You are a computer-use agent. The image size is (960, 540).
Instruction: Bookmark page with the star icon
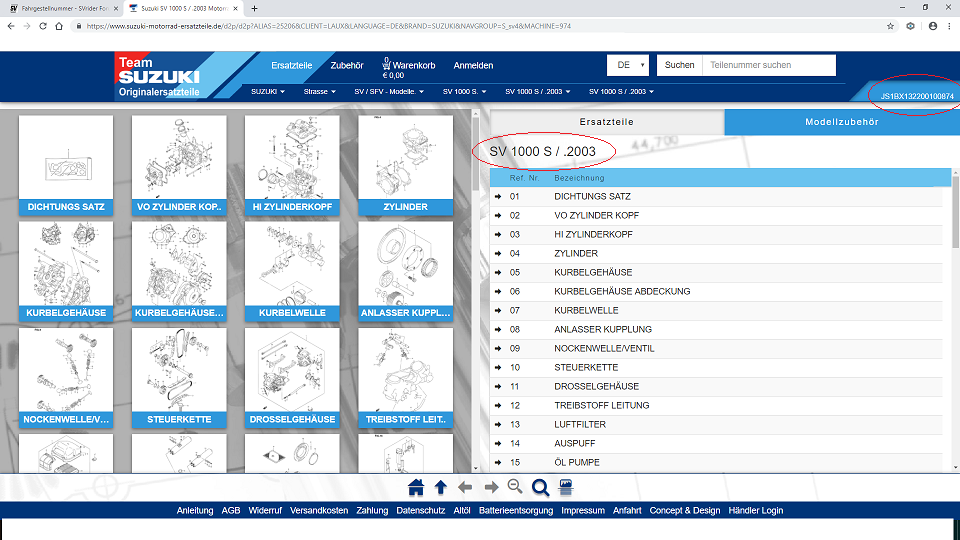tap(890, 26)
